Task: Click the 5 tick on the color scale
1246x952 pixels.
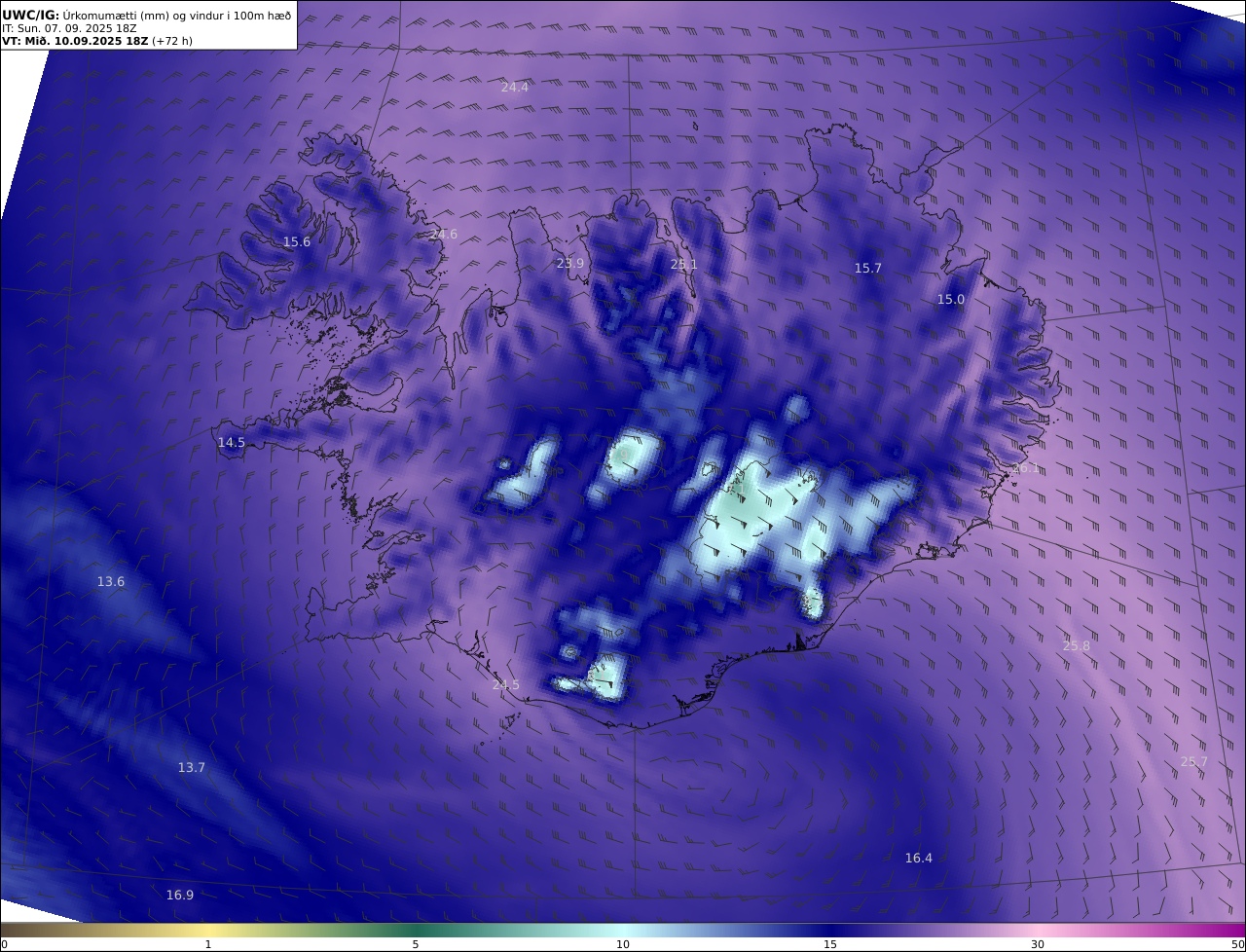Action: click(x=416, y=944)
